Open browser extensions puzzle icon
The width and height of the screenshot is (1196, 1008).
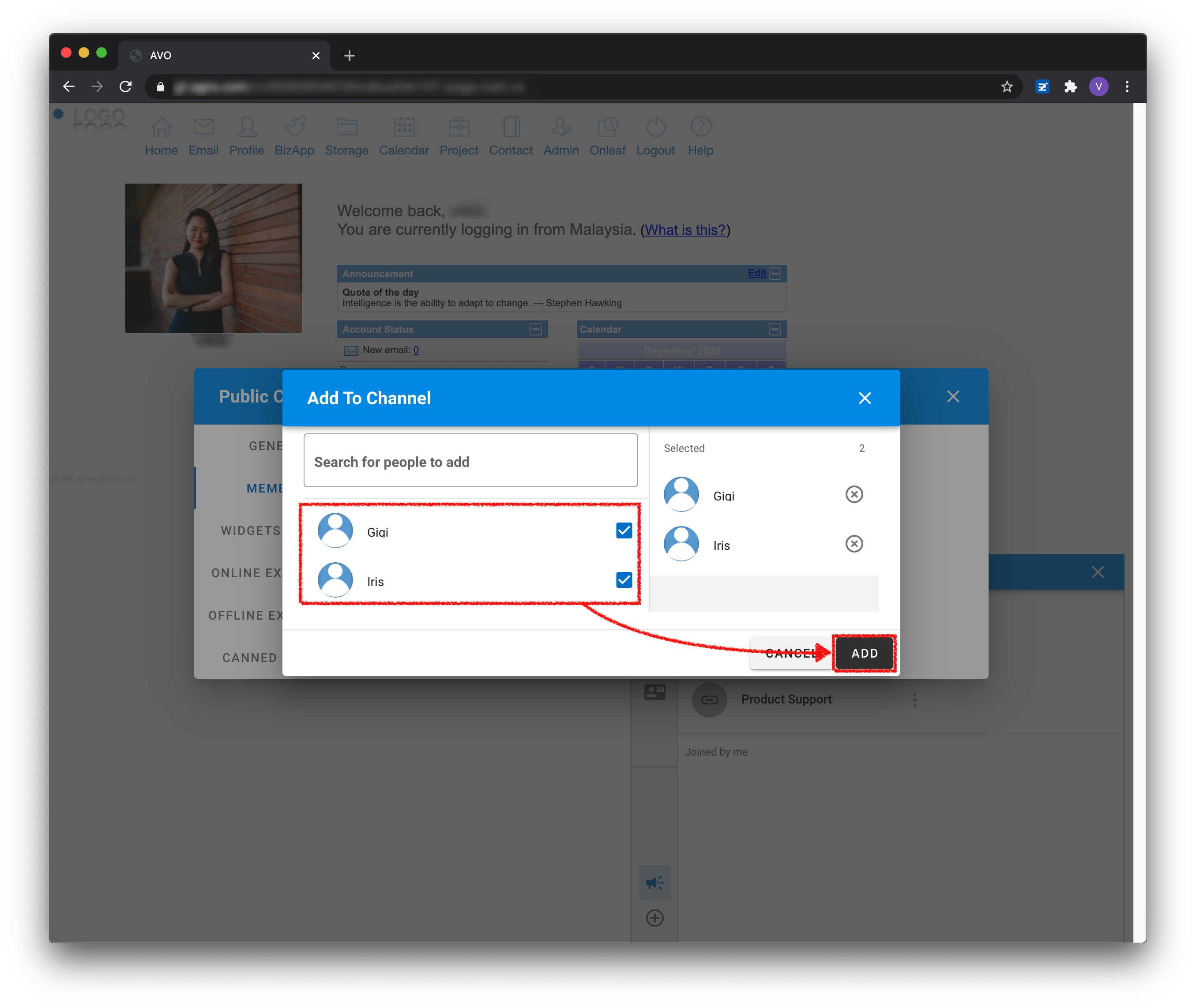pyautogui.click(x=1070, y=87)
